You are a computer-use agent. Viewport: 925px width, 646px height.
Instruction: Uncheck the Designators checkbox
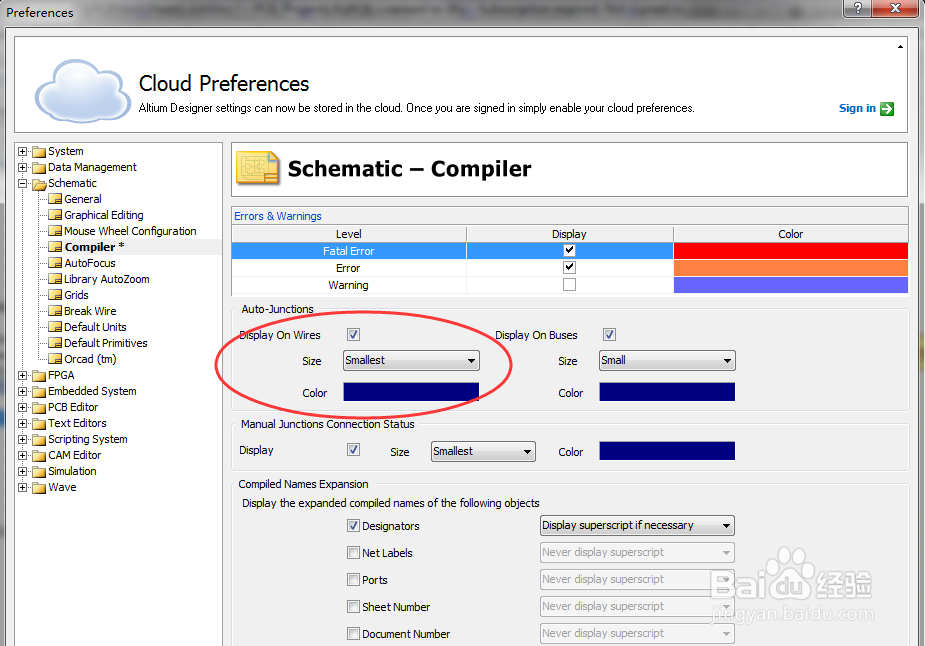[x=353, y=525]
